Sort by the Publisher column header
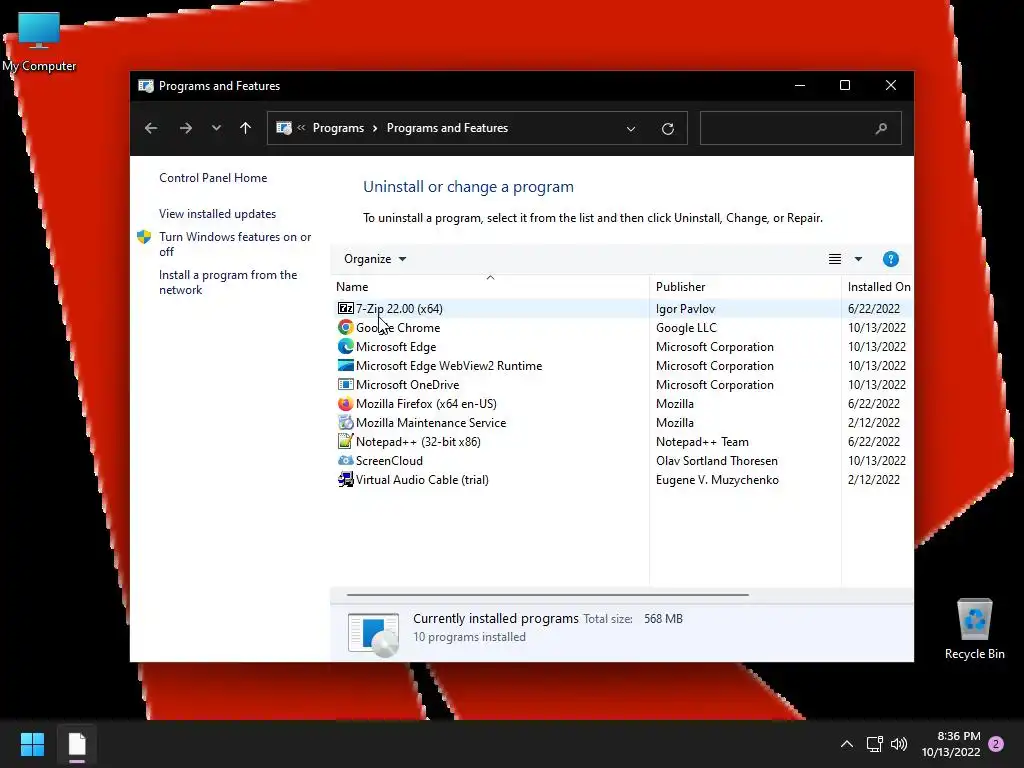 tap(745, 287)
